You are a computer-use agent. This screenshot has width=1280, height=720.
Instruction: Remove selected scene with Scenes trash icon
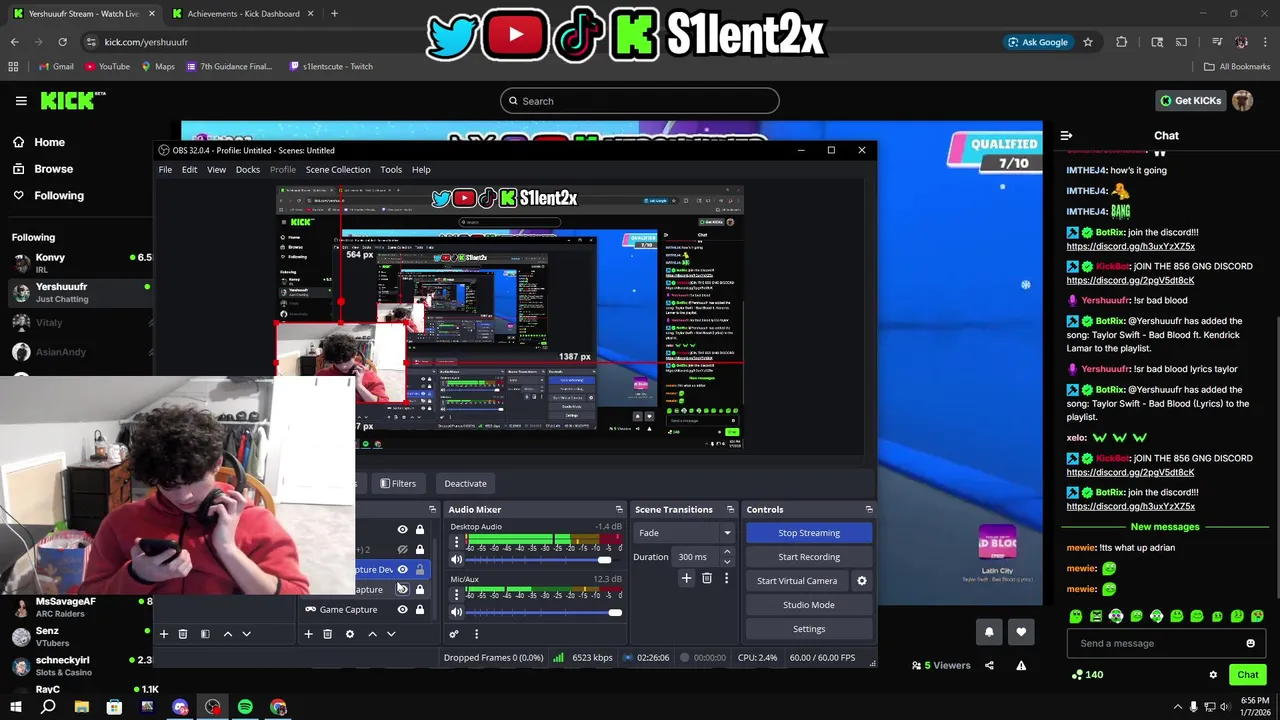coord(183,634)
